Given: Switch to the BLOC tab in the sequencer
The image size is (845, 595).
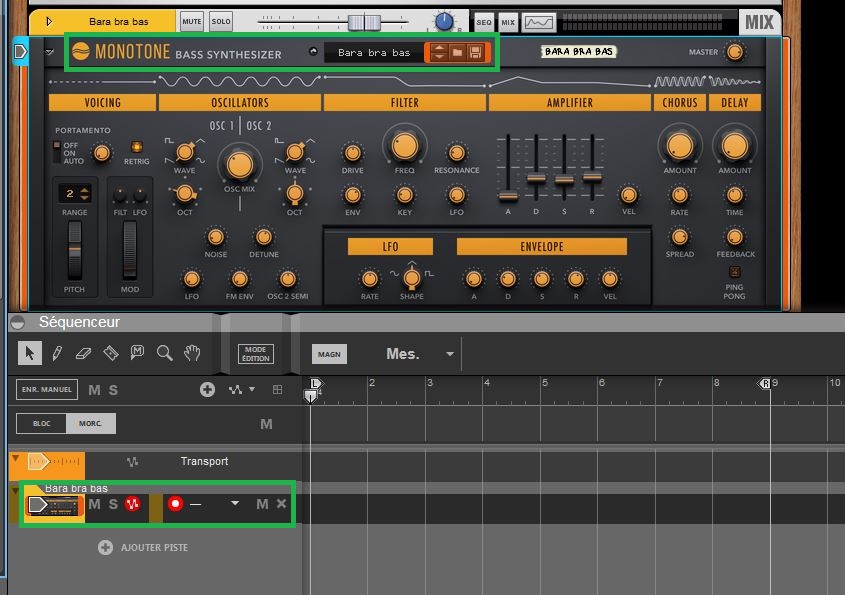Looking at the screenshot, I should (40, 423).
